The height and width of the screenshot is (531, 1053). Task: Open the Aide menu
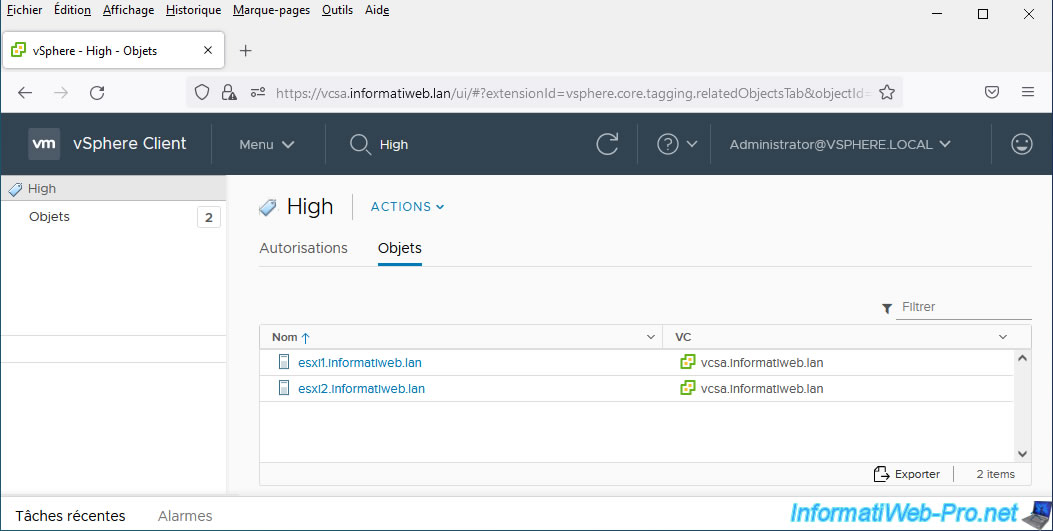coord(377,10)
